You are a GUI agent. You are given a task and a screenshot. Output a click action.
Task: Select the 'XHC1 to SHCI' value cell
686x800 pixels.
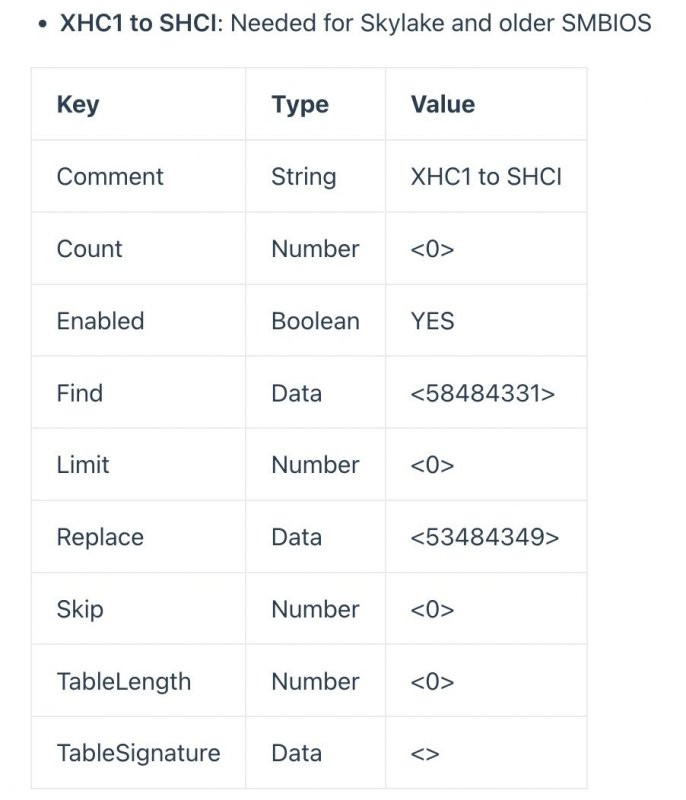(486, 177)
